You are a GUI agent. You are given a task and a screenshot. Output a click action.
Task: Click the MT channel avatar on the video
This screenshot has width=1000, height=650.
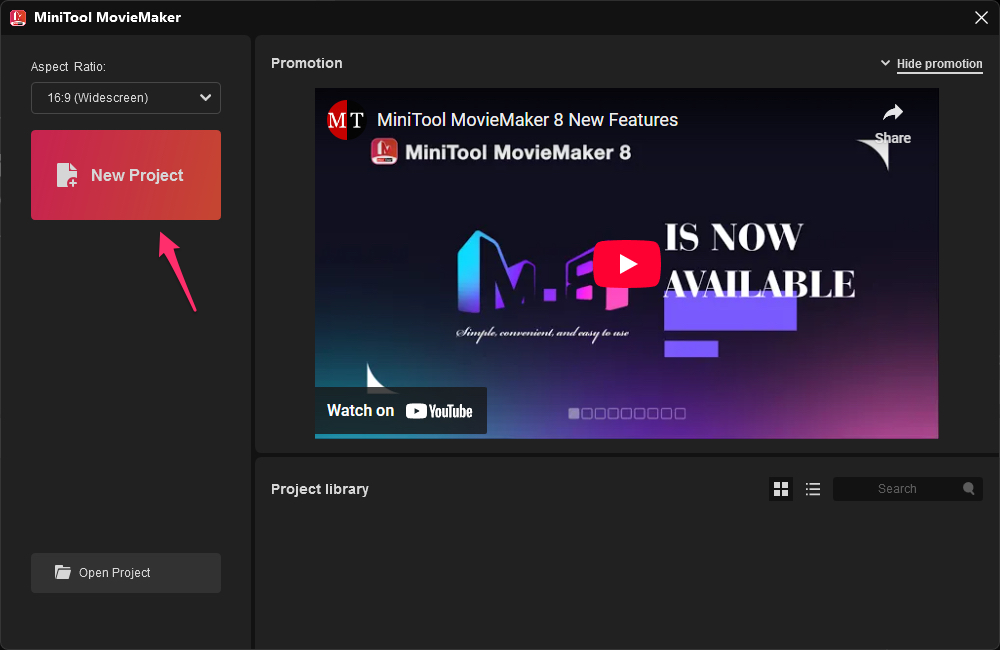coord(346,120)
